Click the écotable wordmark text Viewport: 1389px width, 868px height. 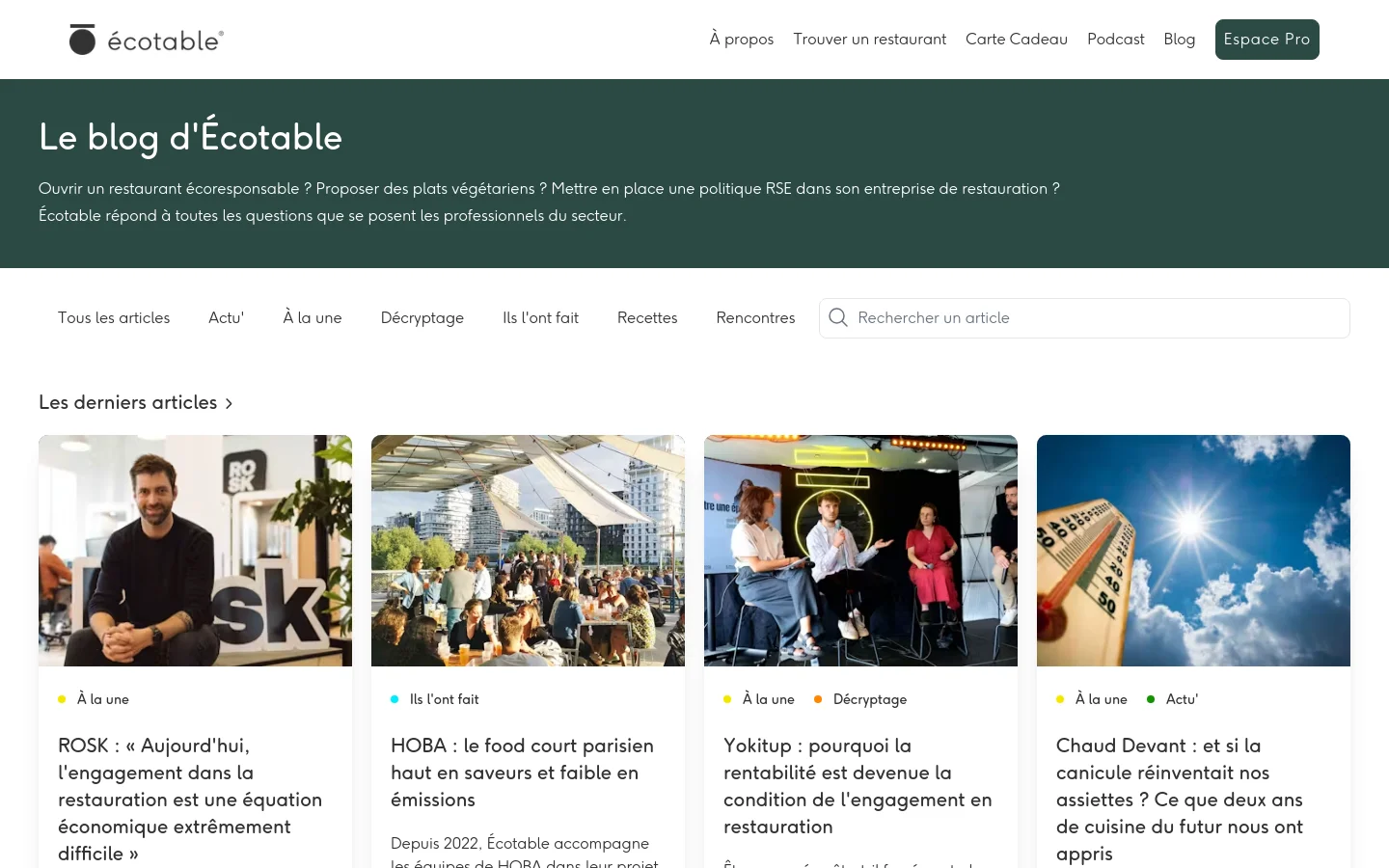tap(165, 41)
